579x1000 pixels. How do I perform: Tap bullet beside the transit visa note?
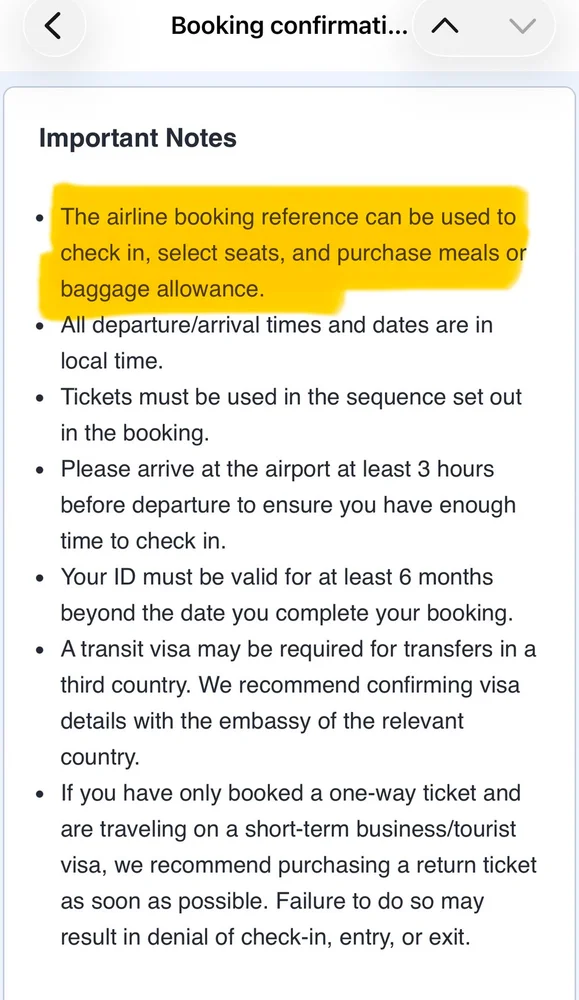pyautogui.click(x=41, y=650)
